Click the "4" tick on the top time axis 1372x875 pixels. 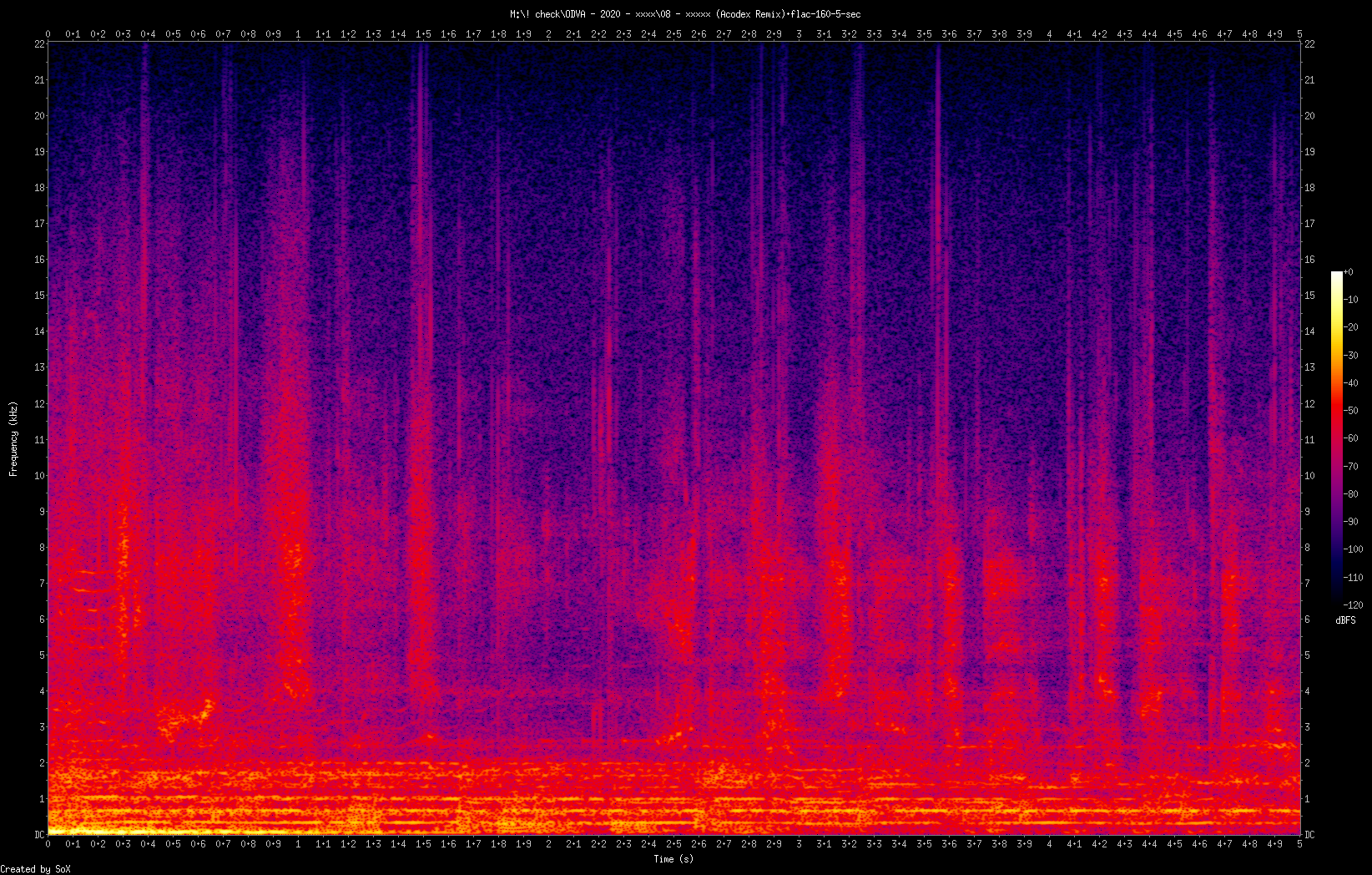(x=1049, y=34)
